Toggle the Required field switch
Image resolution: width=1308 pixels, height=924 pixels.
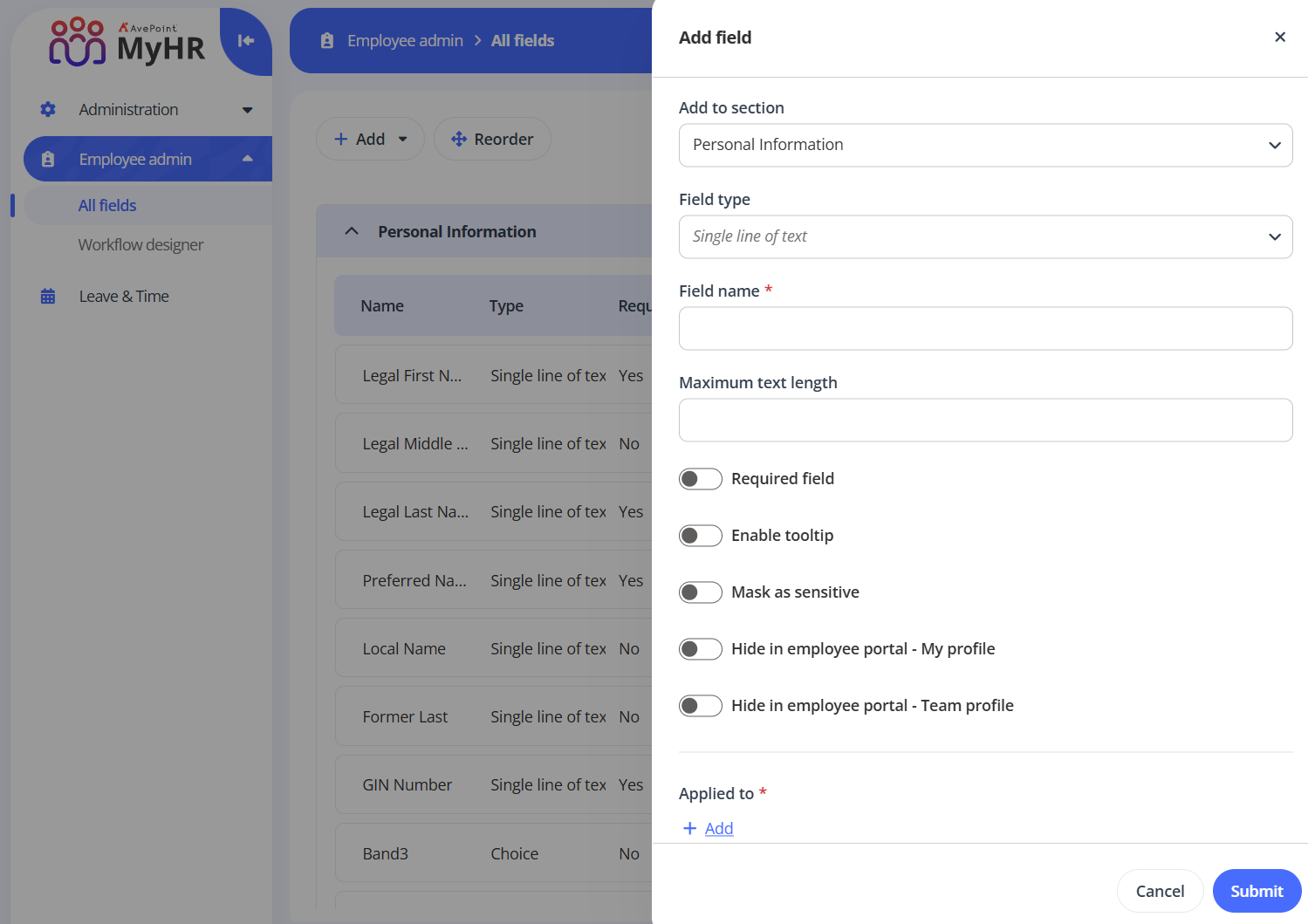[x=701, y=478]
